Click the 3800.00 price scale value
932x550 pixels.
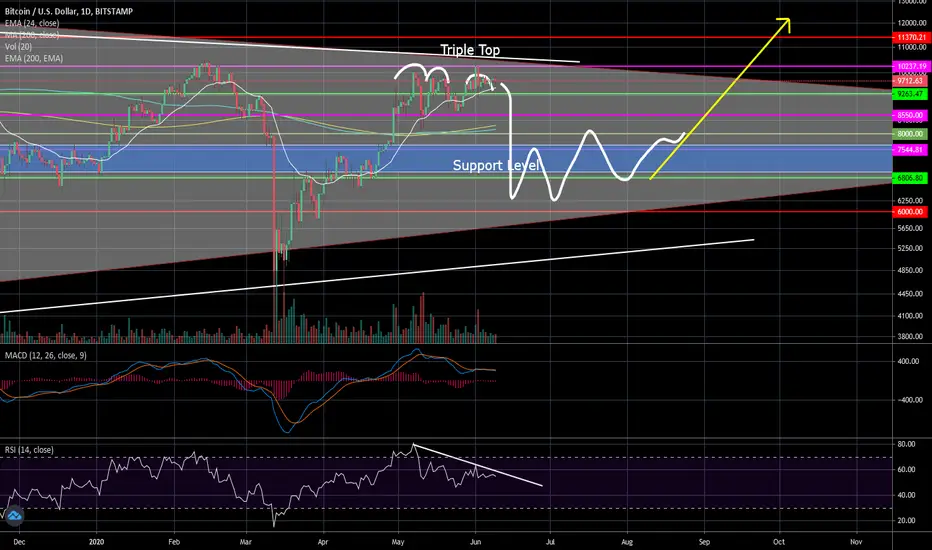coord(910,337)
